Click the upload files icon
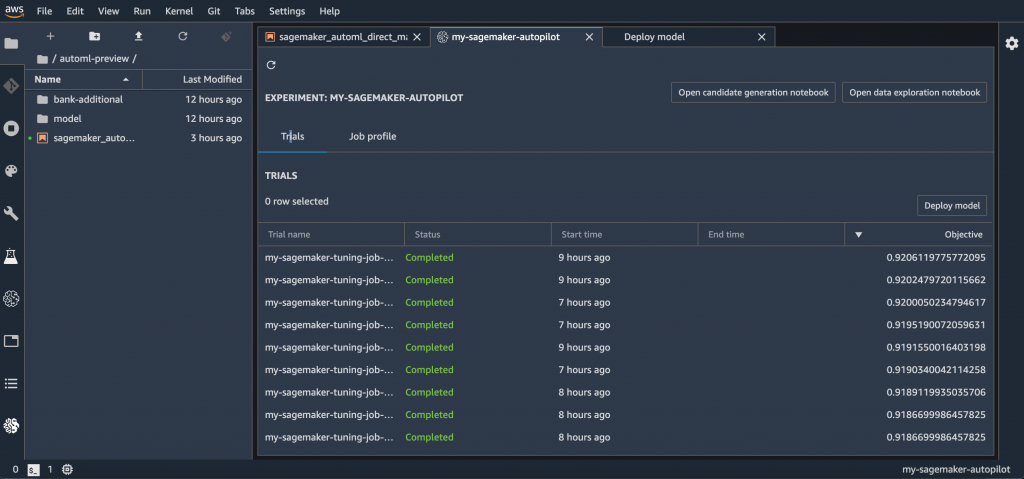 [138, 37]
